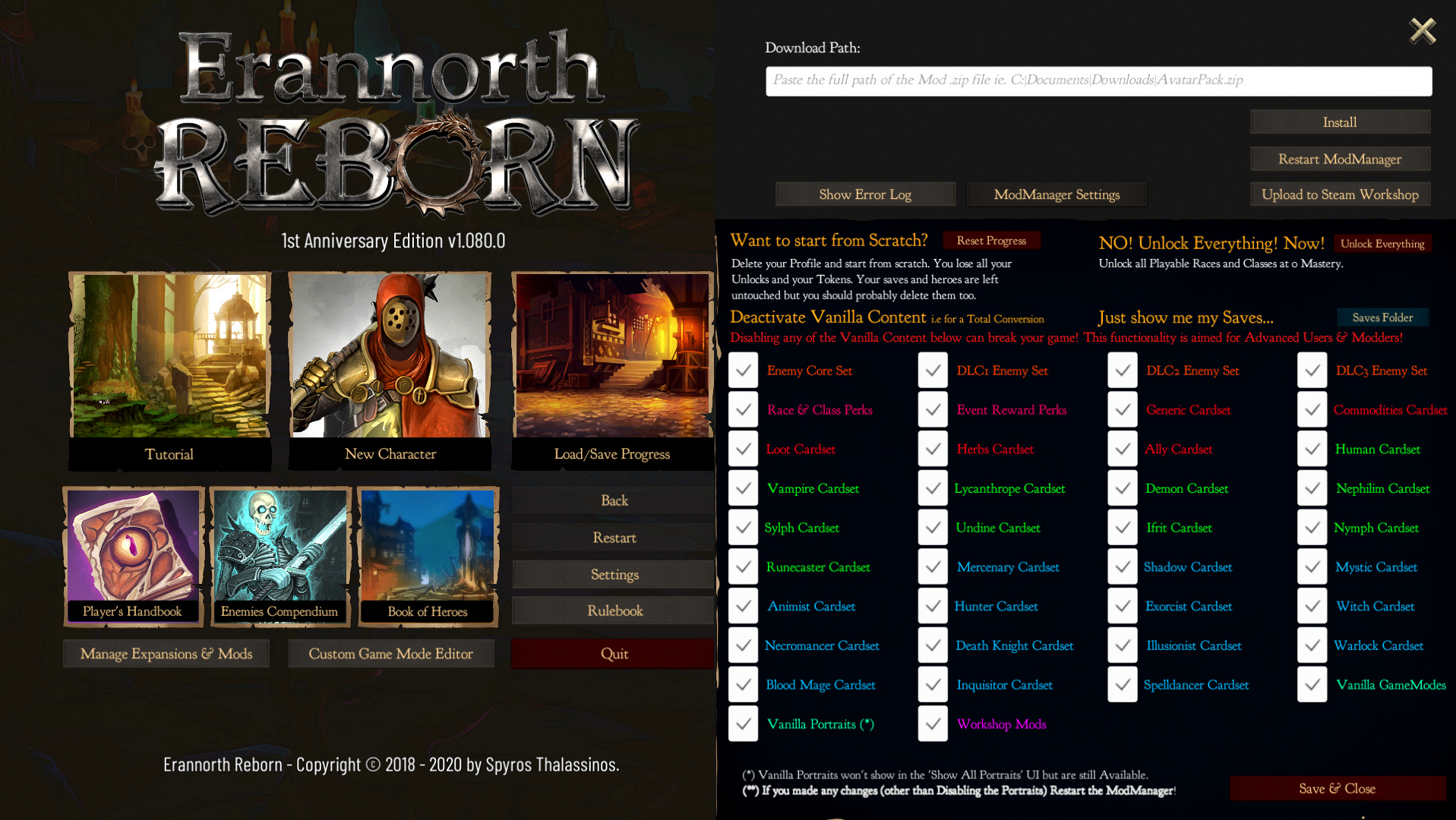This screenshot has width=1456, height=820.
Task: Open the Settings menu
Action: [614, 575]
